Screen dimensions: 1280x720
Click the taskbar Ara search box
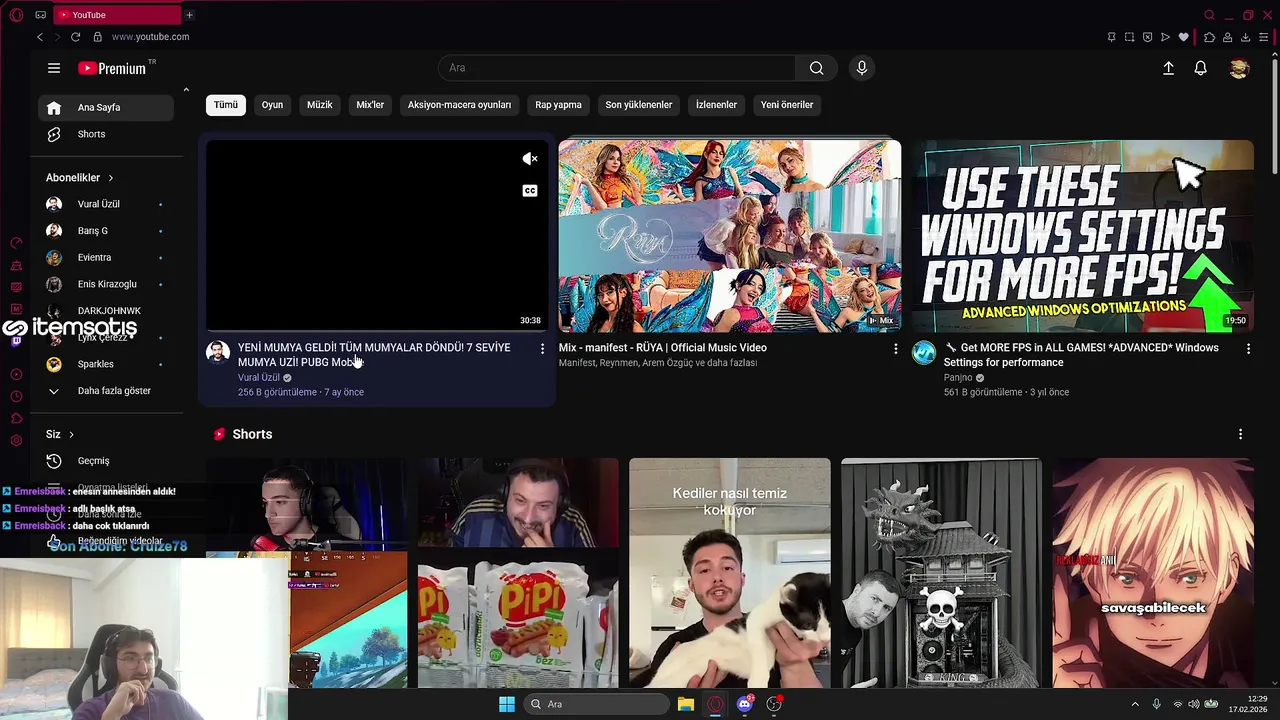point(597,704)
